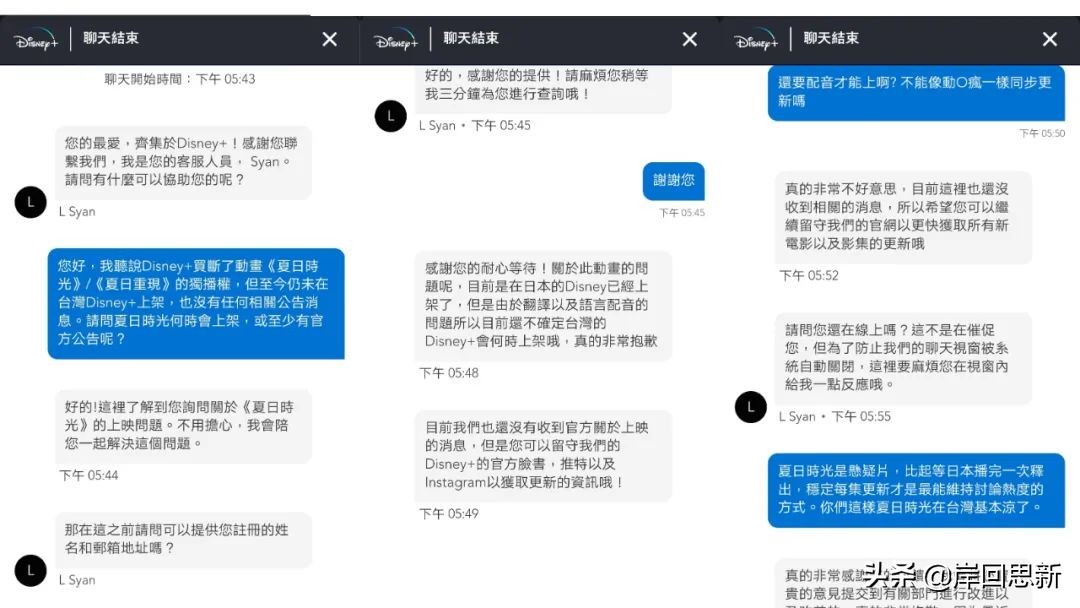Click 聊天結束 title above the 聊天開始時間 line
Image resolution: width=1080 pixels, height=608 pixels.
111,38
